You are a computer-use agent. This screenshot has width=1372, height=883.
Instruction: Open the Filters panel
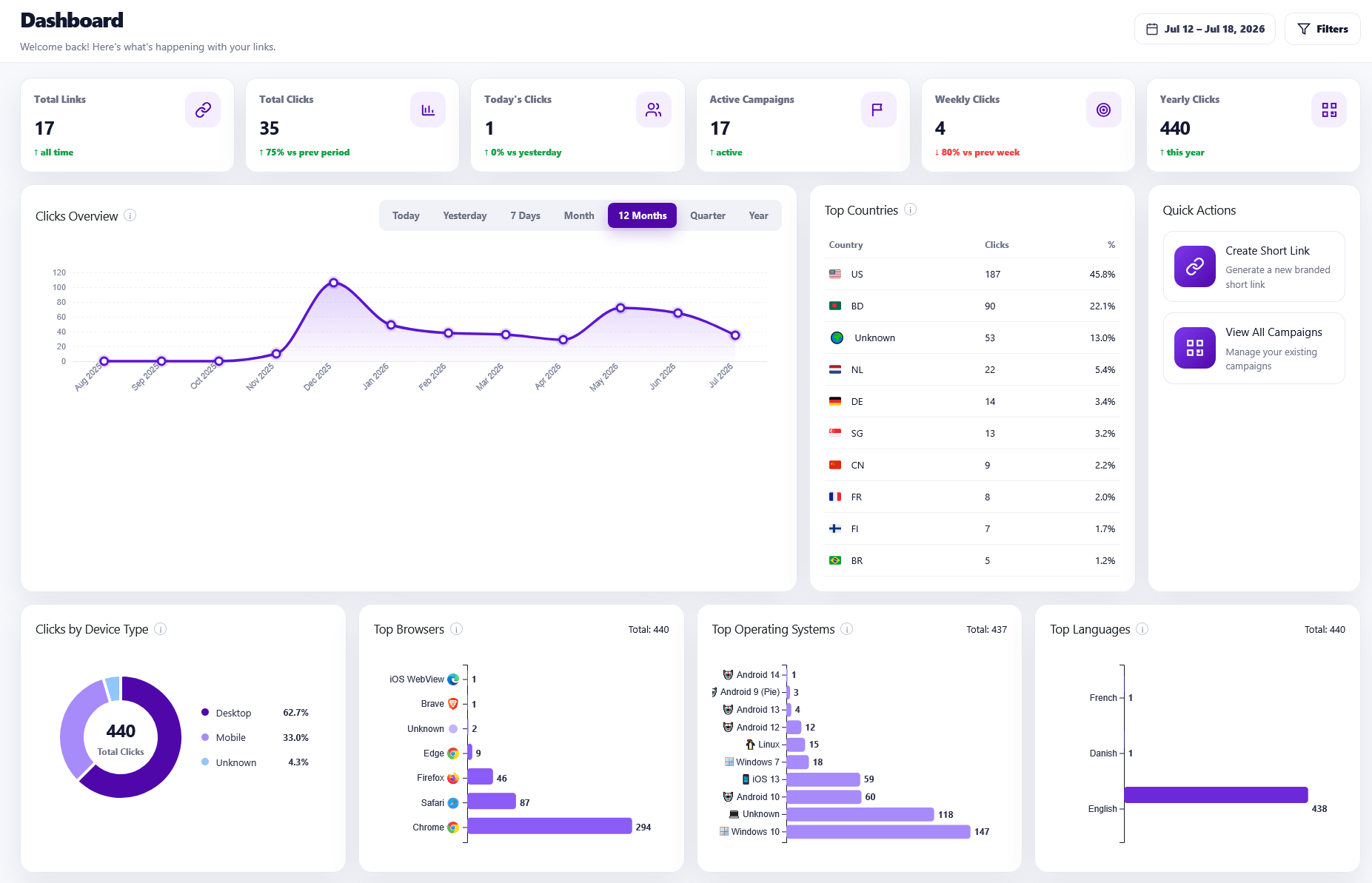point(1322,29)
